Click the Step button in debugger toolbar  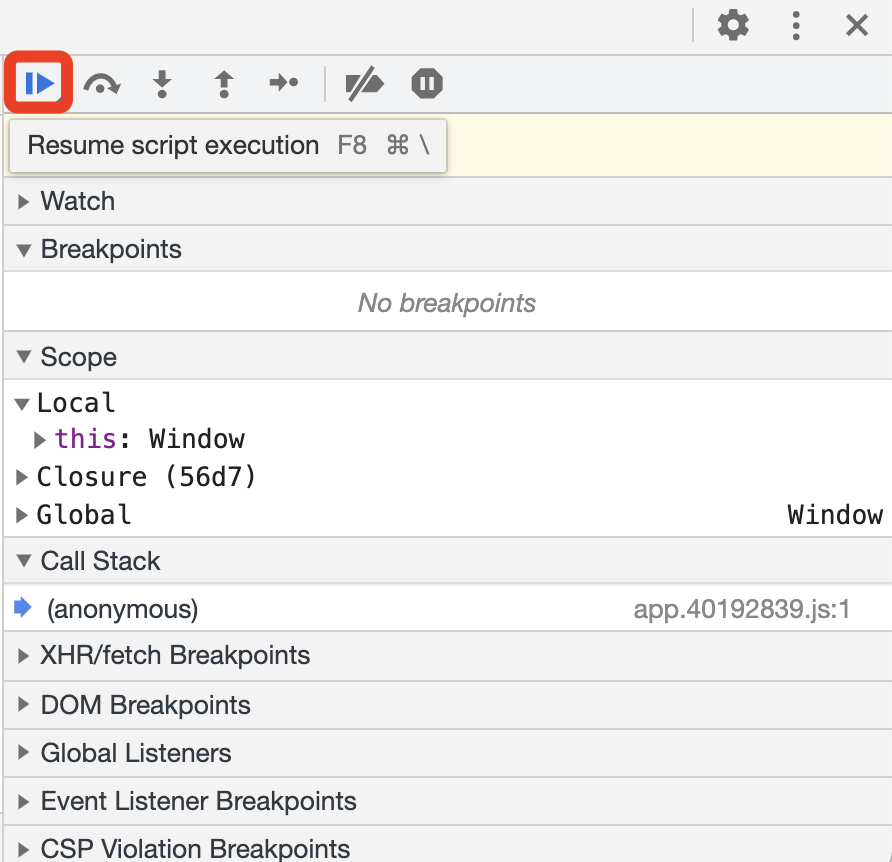(x=284, y=84)
